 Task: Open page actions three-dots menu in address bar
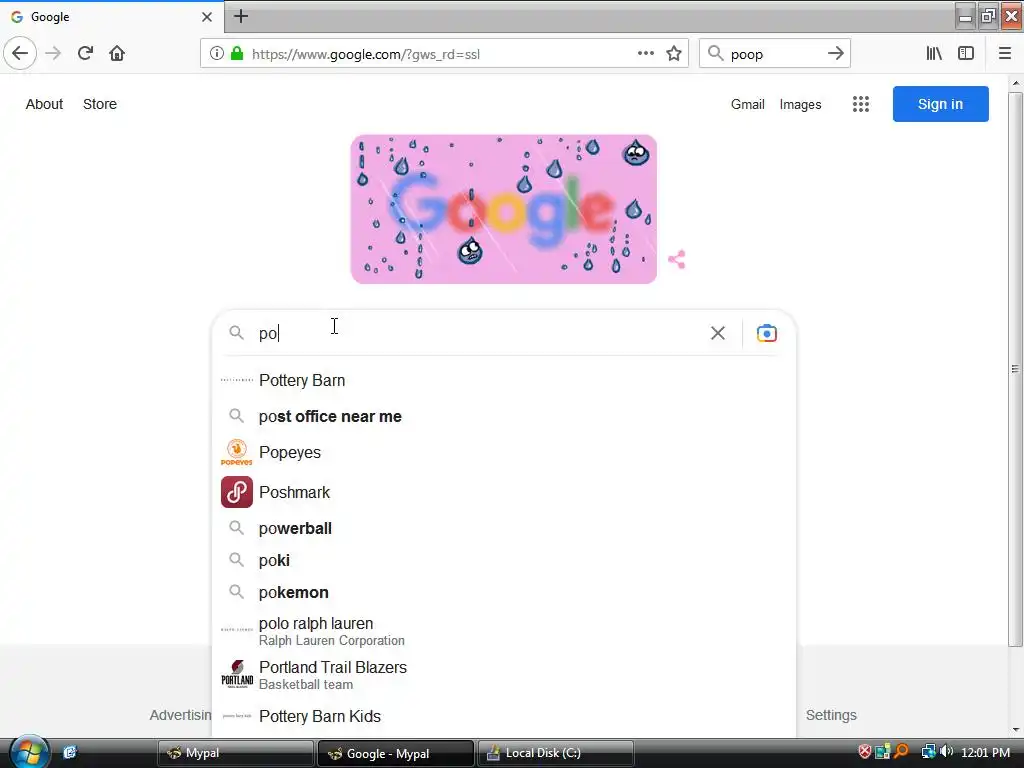645,54
